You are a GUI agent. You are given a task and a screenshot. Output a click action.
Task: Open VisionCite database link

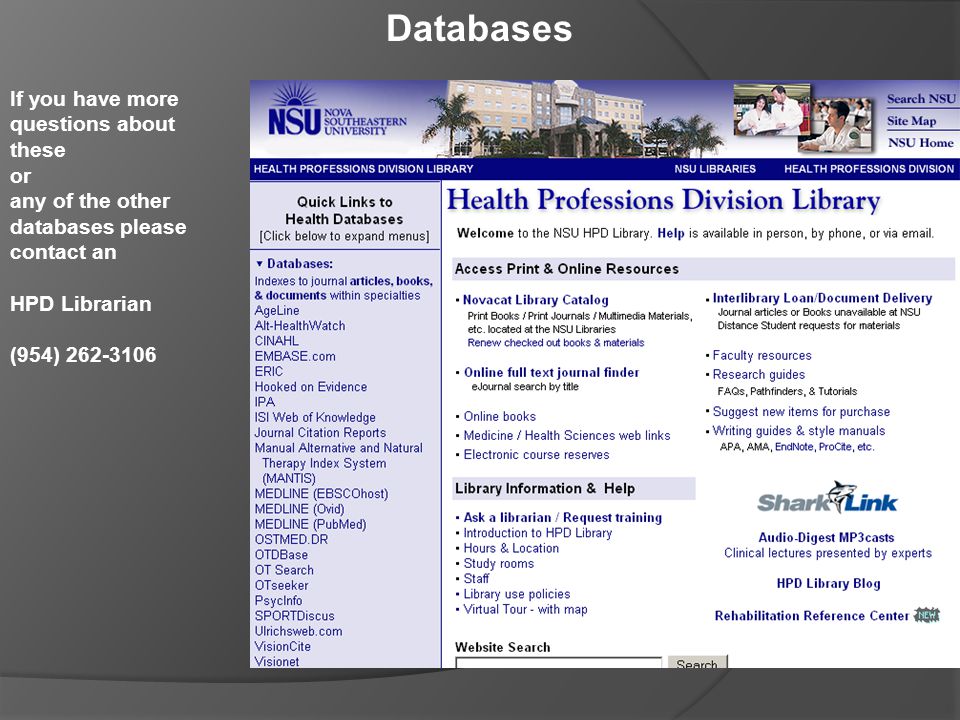[x=283, y=647]
